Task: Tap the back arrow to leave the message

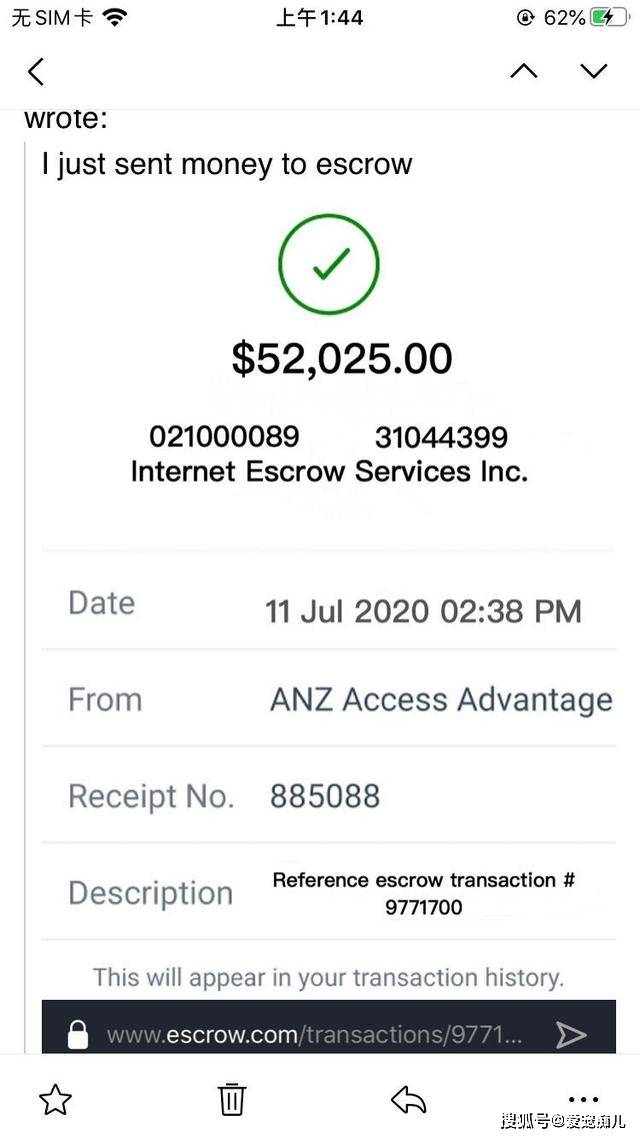Action: tap(36, 71)
